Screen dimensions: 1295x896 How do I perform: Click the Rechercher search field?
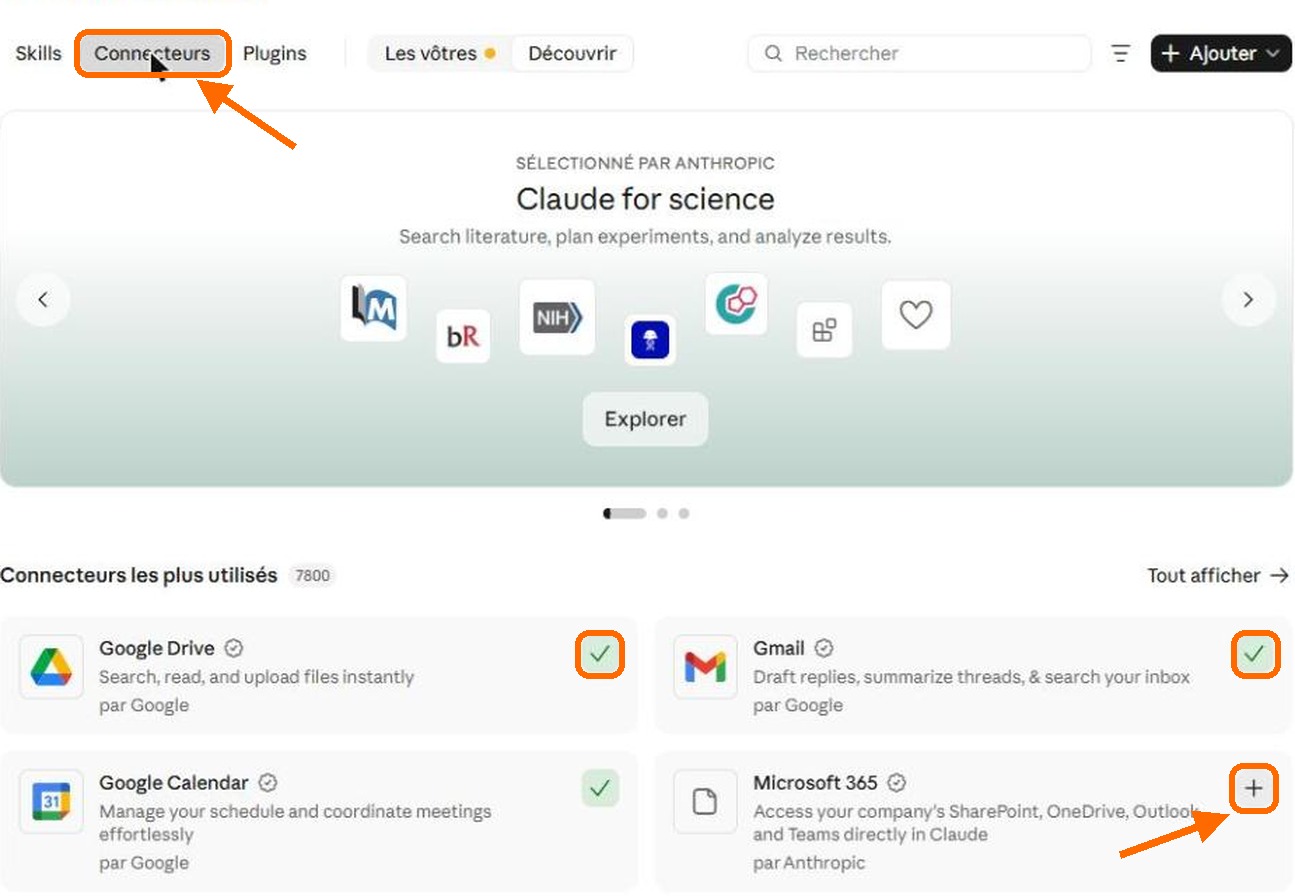click(x=919, y=54)
